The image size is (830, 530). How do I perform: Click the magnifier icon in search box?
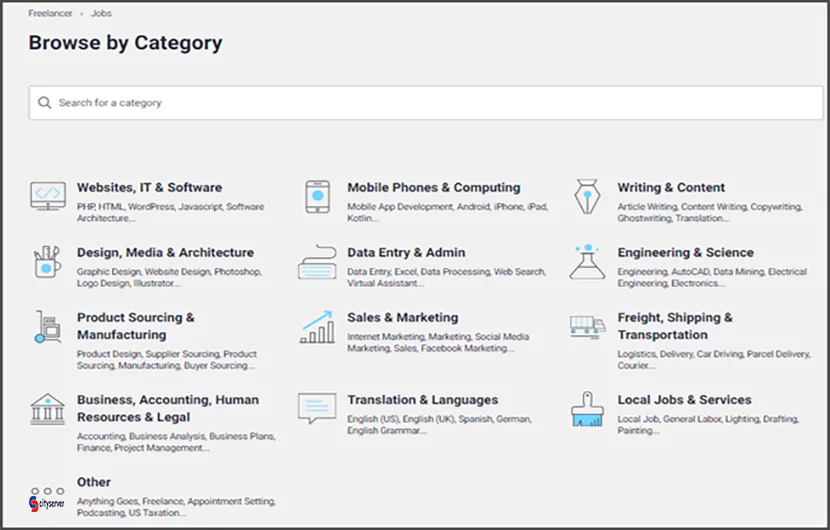44,103
